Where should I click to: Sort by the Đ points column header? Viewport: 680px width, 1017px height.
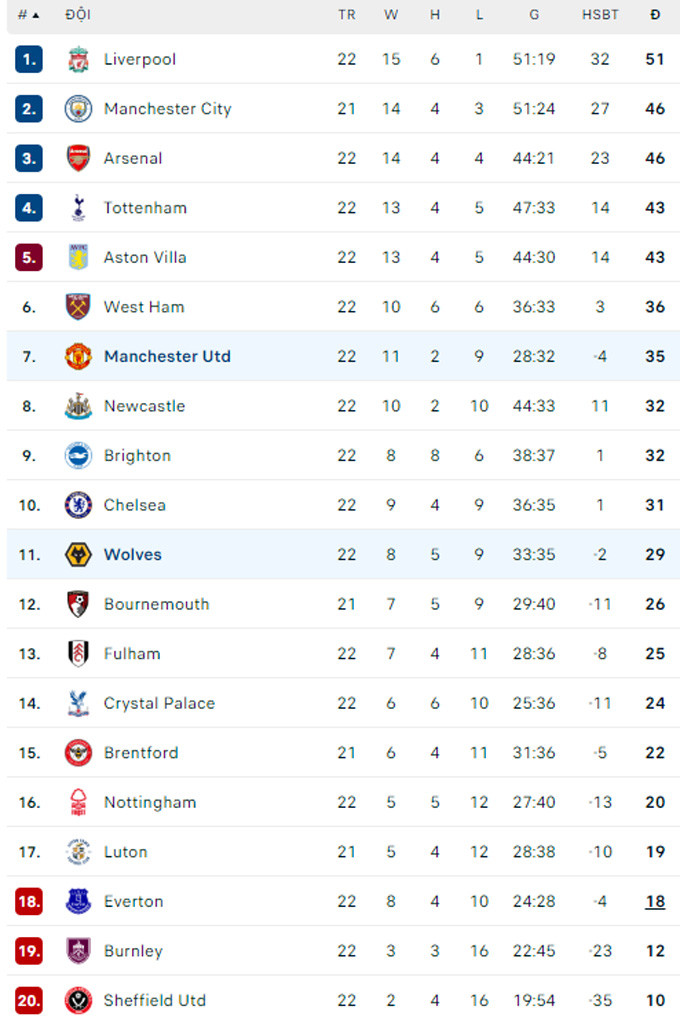tap(655, 15)
